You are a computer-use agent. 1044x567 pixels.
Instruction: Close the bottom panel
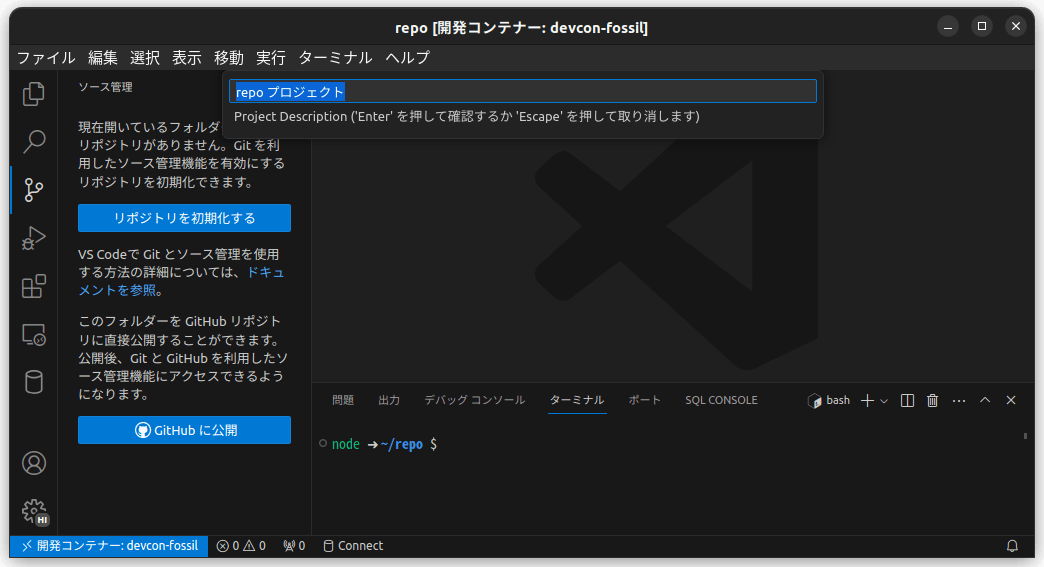[x=1011, y=400]
